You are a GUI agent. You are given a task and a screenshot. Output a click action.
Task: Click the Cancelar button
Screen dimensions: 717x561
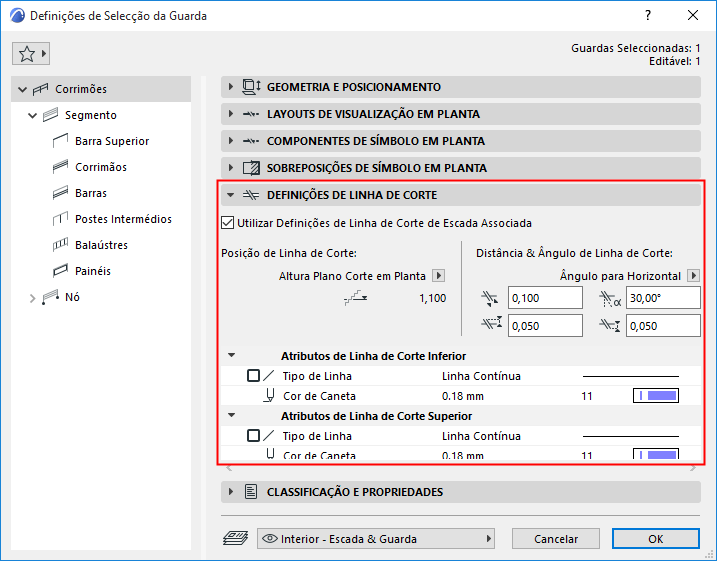click(556, 539)
